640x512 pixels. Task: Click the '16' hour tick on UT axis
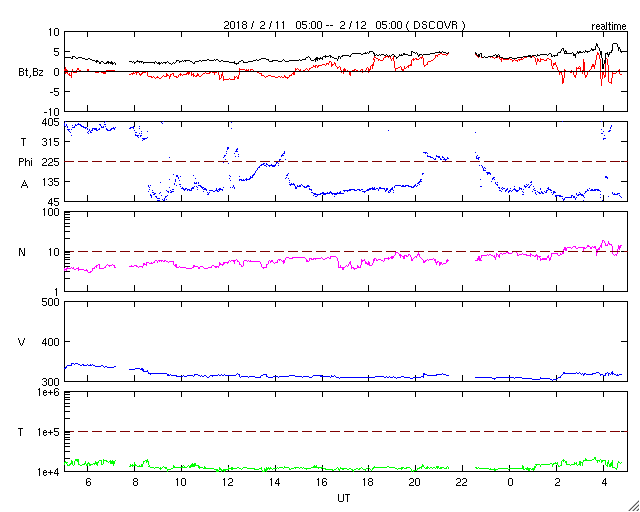(322, 481)
